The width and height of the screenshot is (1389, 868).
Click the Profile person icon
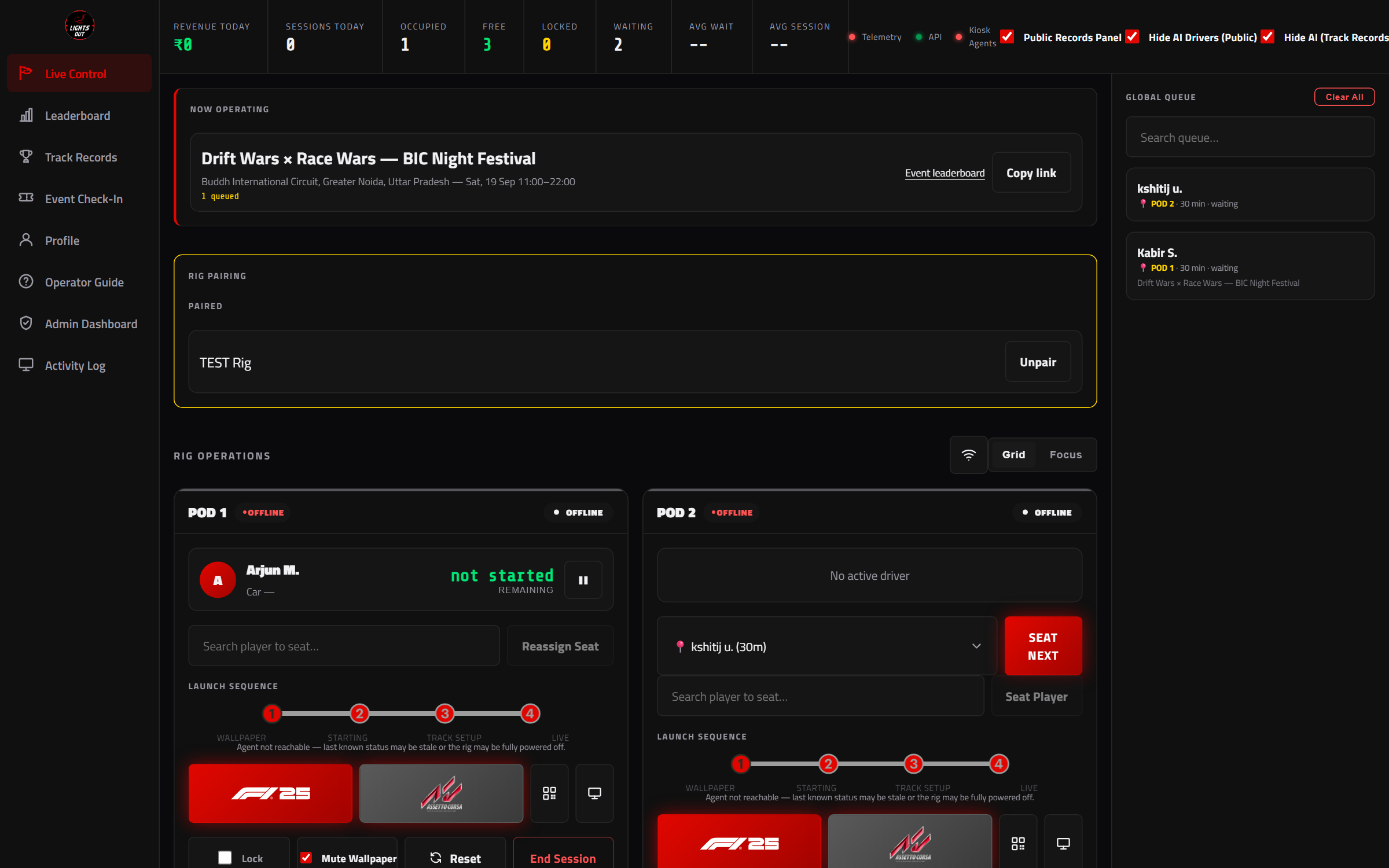(26, 240)
